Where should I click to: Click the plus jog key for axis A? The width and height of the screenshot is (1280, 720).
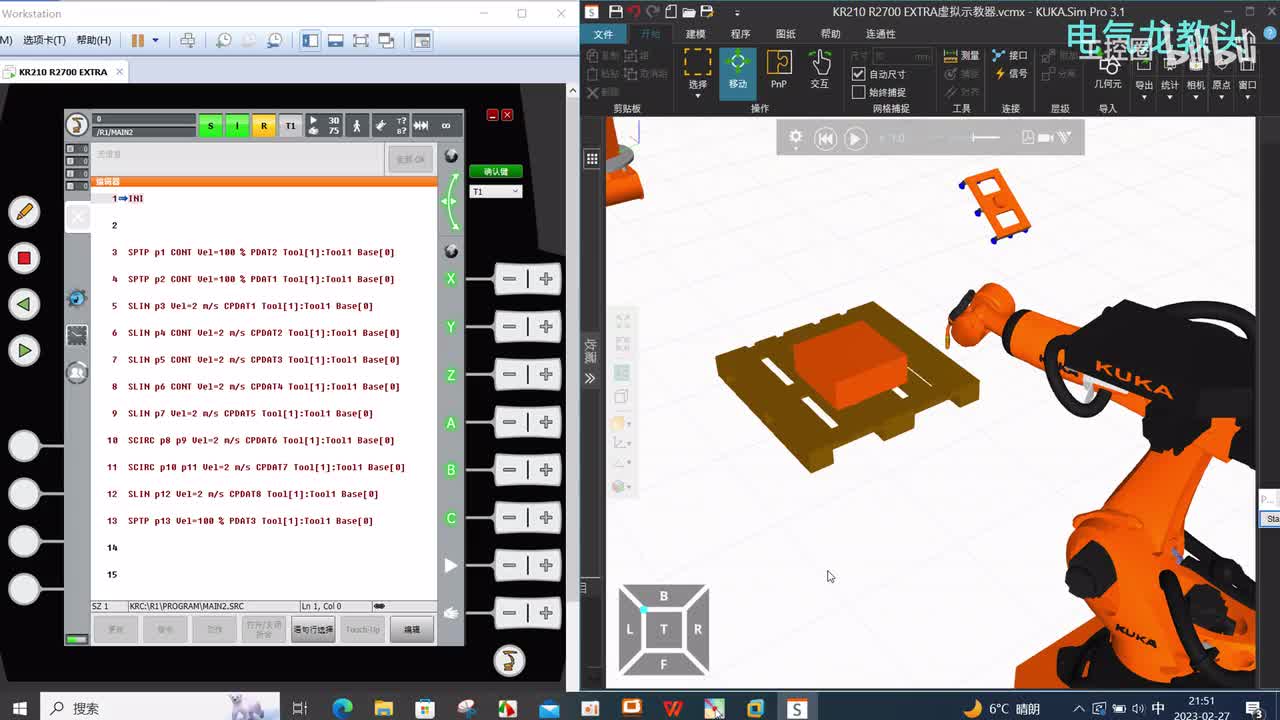(545, 422)
